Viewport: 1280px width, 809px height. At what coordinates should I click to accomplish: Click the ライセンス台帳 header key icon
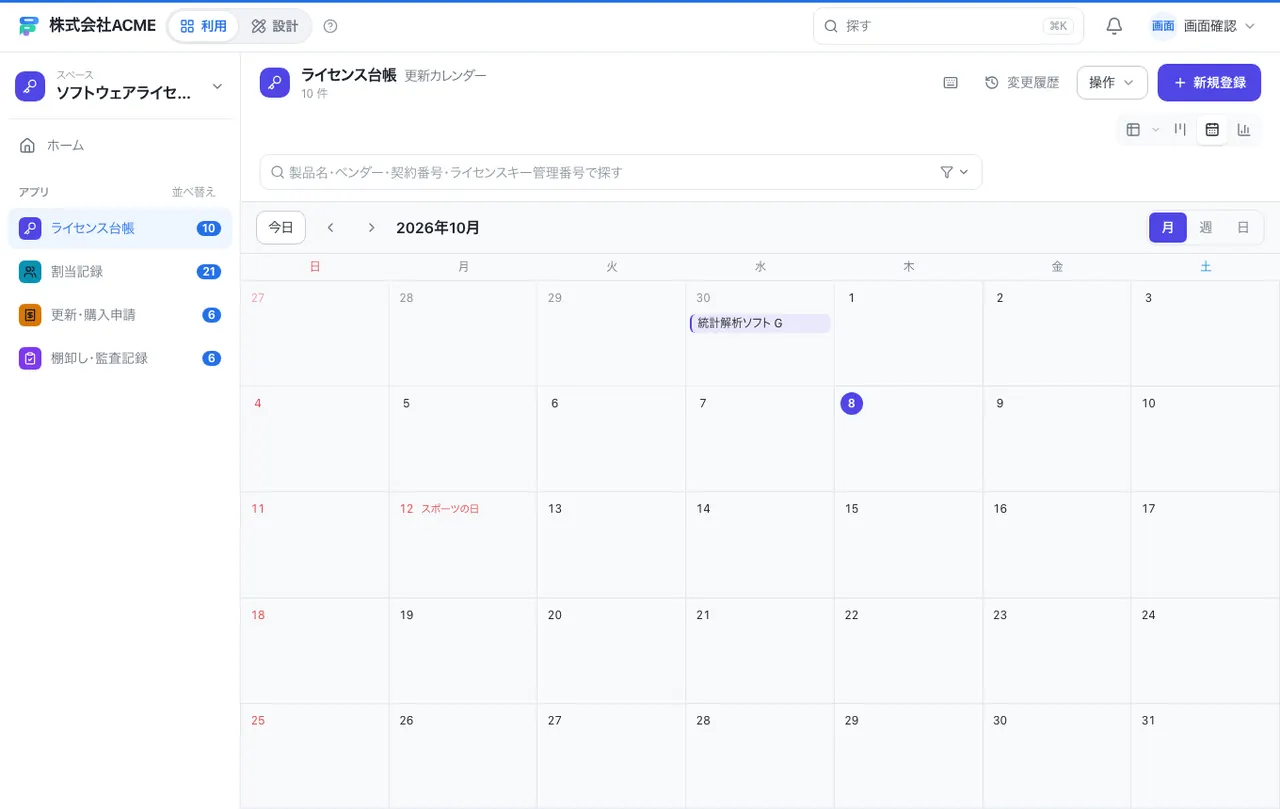[x=275, y=83]
